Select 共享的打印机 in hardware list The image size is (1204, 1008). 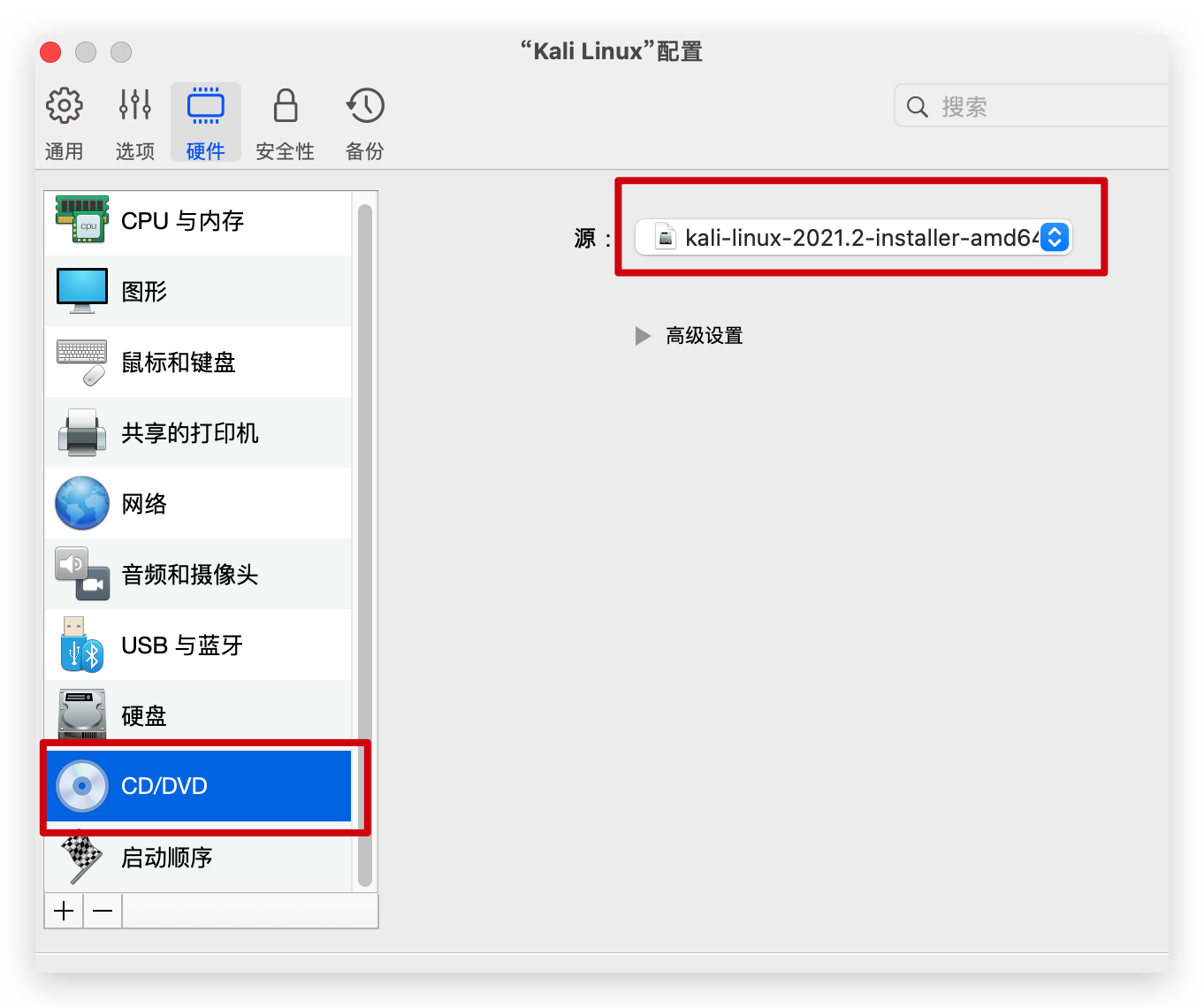[198, 432]
